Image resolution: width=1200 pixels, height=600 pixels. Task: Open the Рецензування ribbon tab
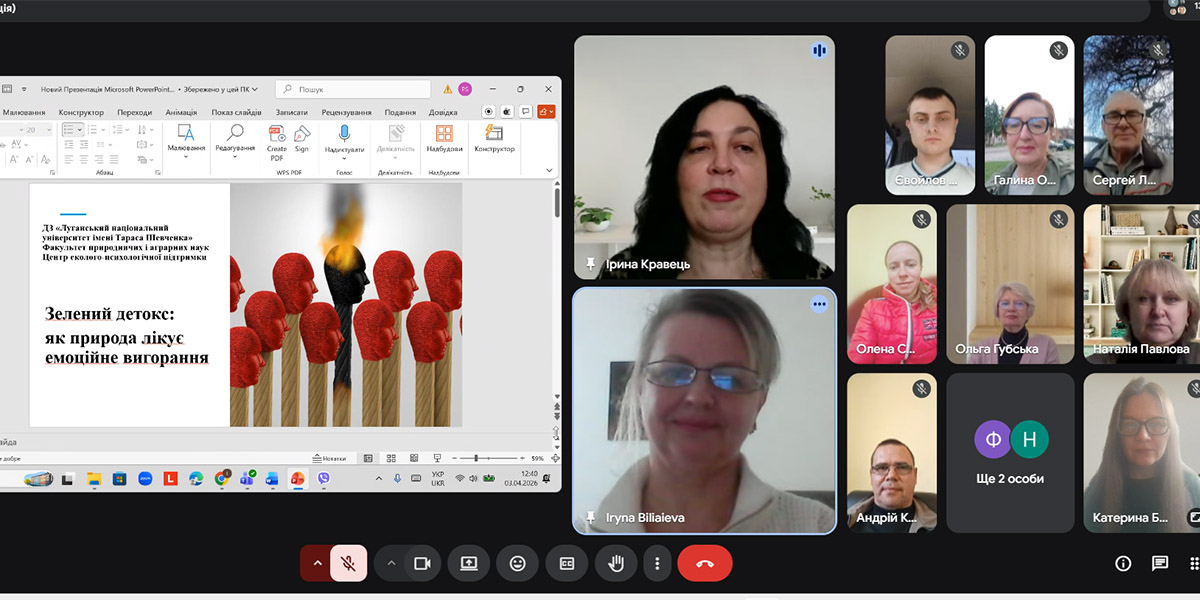click(347, 113)
